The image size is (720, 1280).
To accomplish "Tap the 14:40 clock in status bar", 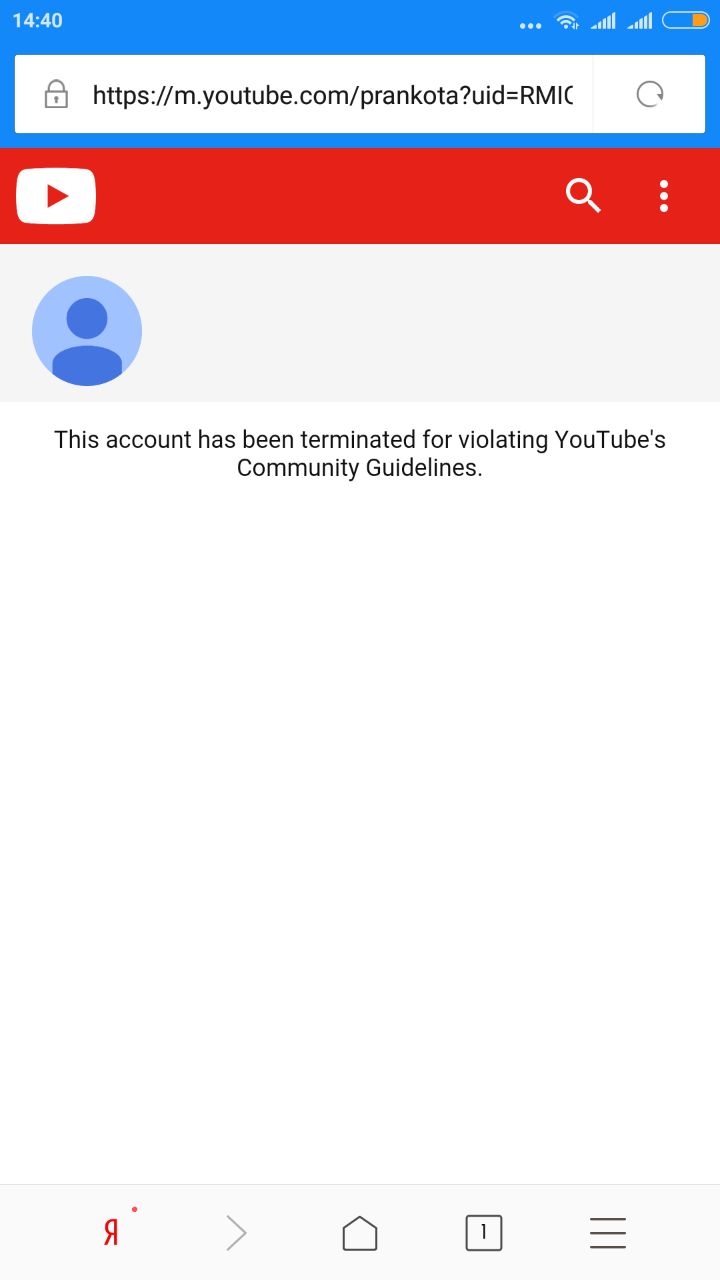I will pos(37,20).
